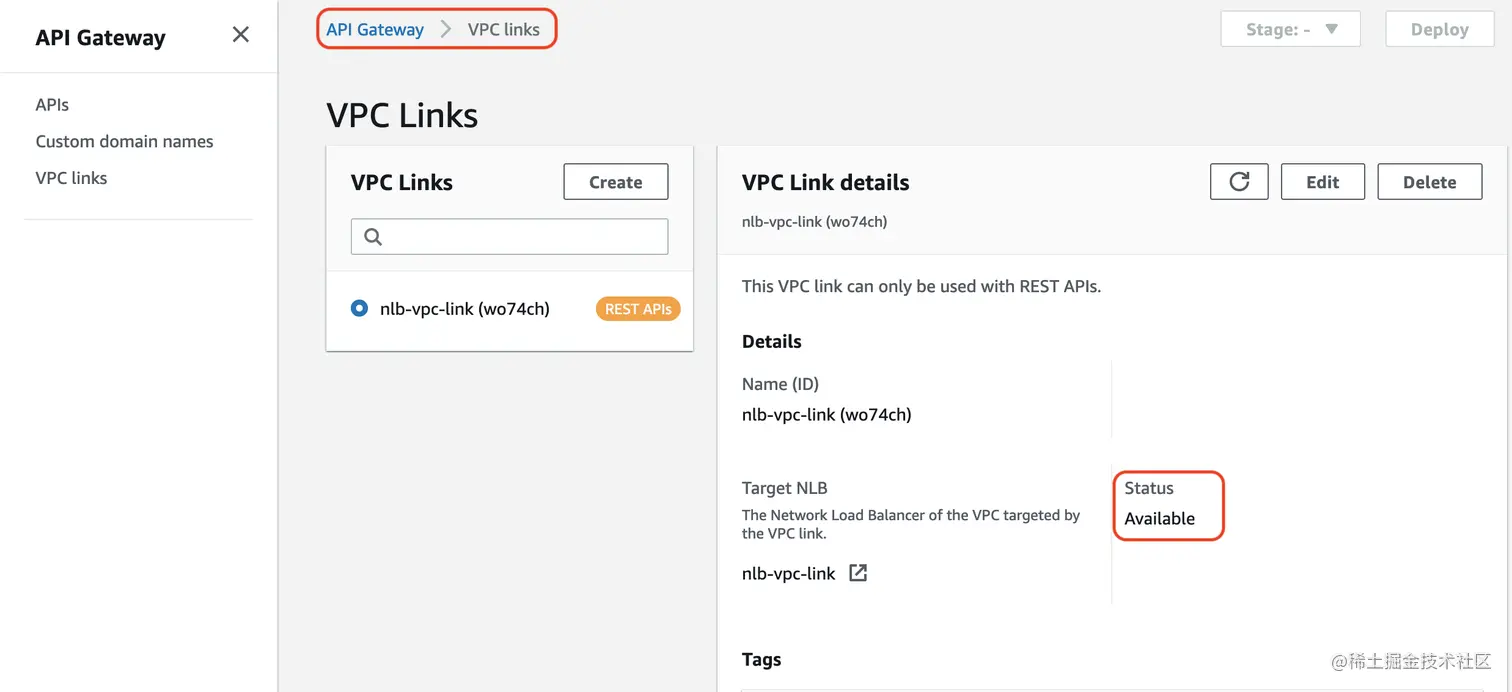The width and height of the screenshot is (1512, 692).
Task: Follow the API Gateway breadcrumb link
Action: (x=375, y=30)
